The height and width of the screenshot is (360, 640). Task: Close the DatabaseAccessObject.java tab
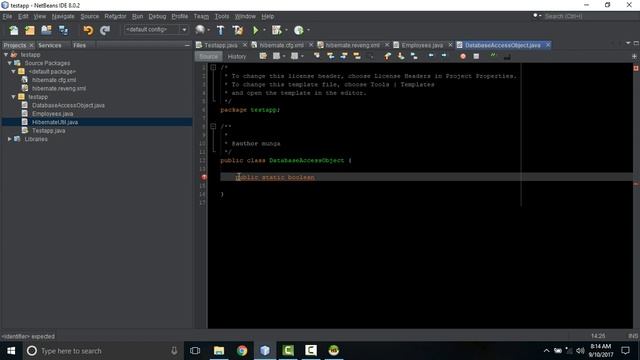pyautogui.click(x=548, y=45)
